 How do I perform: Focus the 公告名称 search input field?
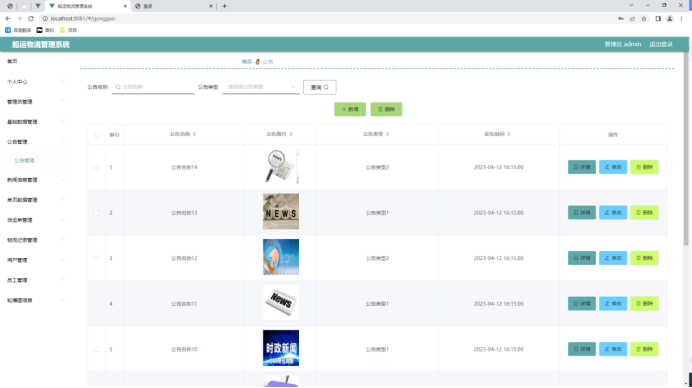coord(153,87)
